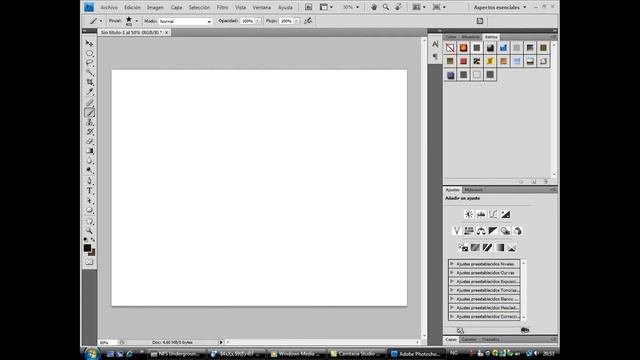Expand Ajustes preestablecidos Niveles
Image resolution: width=640 pixels, height=360 pixels.
click(452, 264)
